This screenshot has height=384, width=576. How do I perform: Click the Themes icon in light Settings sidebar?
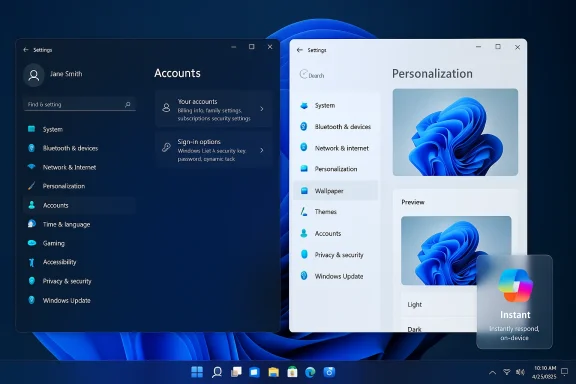[x=304, y=212]
